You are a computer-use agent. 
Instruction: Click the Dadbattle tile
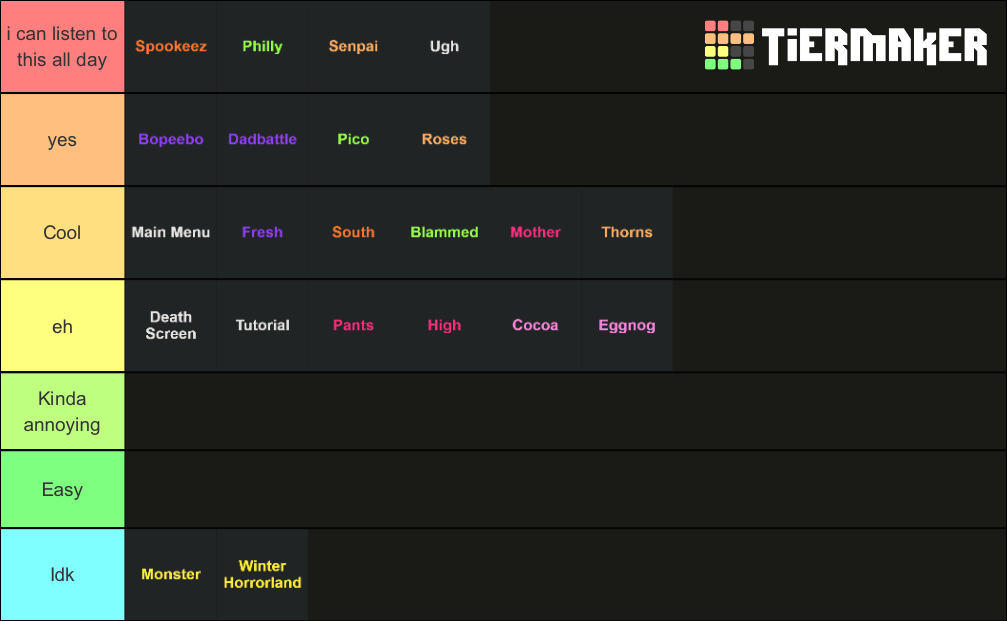pyautogui.click(x=262, y=139)
